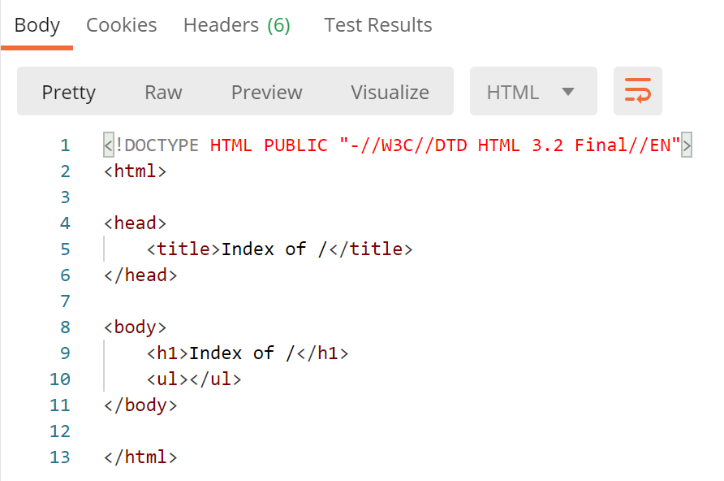724x481 pixels.
Task: Click the h1 heading code line
Action: click(x=247, y=354)
